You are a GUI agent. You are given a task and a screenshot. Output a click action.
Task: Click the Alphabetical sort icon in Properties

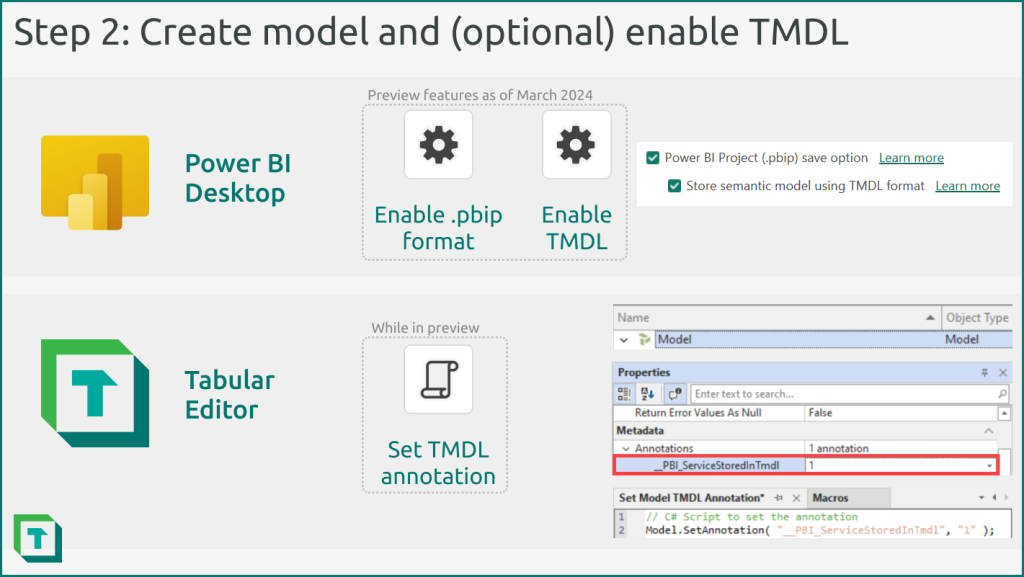click(x=647, y=394)
